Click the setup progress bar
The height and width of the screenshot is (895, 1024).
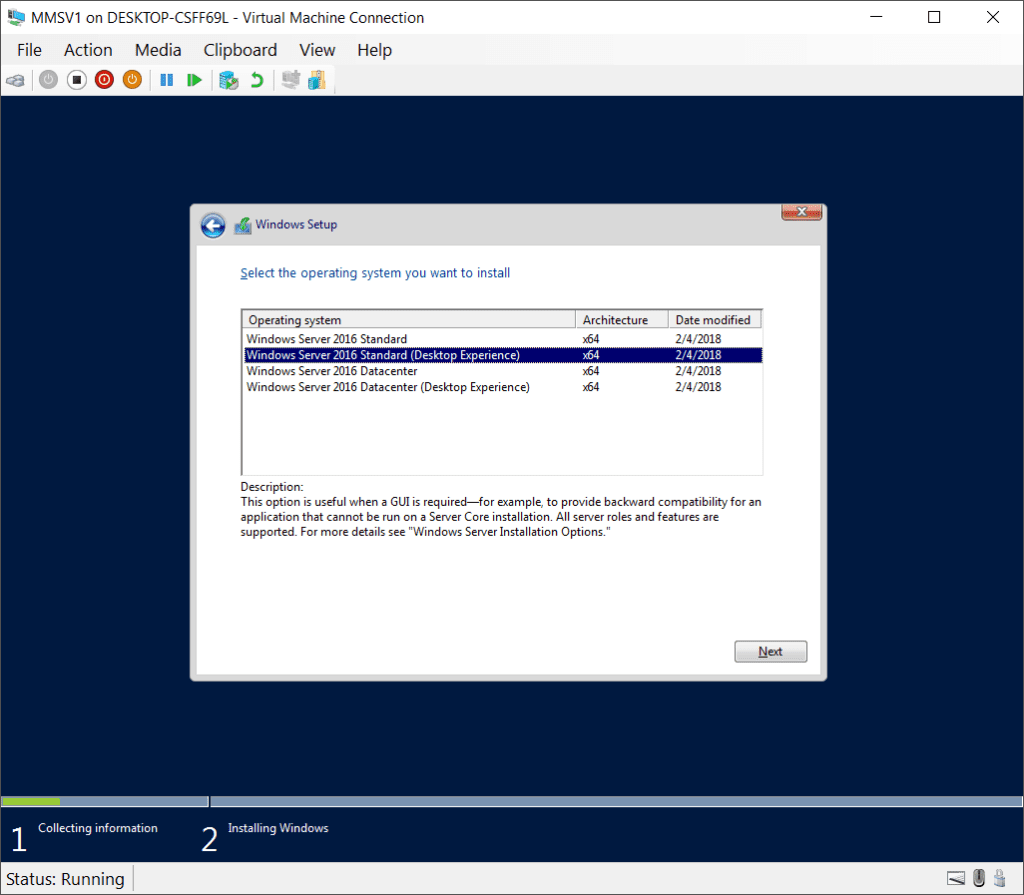pos(512,801)
